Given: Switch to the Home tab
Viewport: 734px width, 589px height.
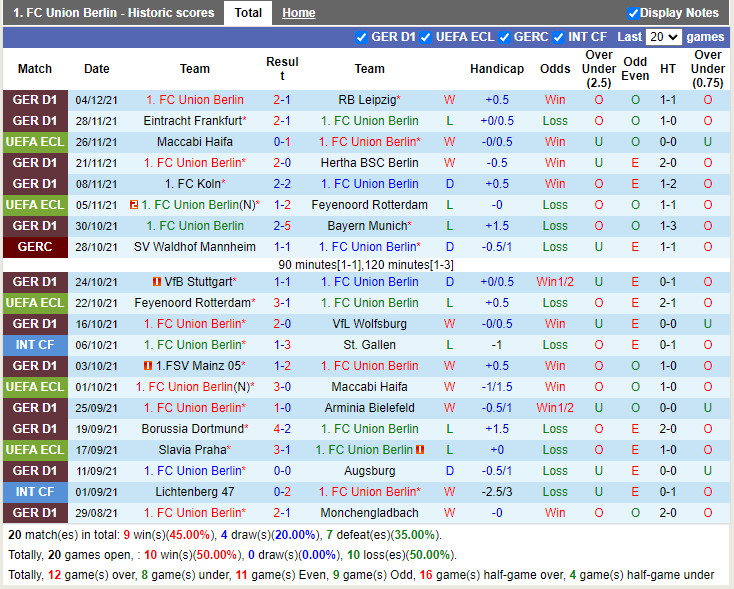Looking at the screenshot, I should (298, 13).
